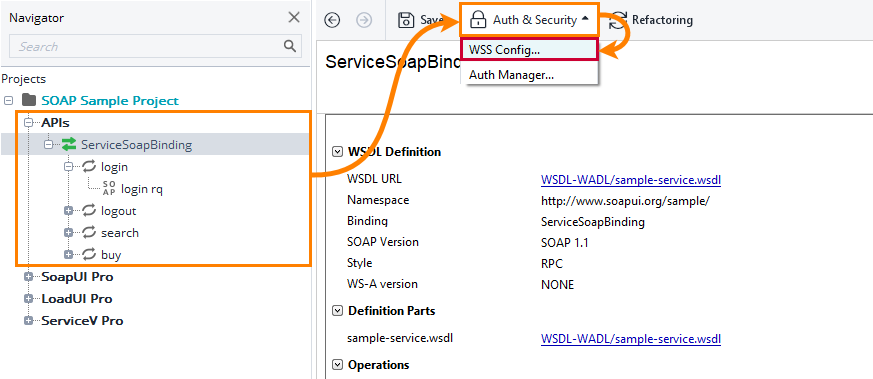Select ServiceV Pro in the tree
The height and width of the screenshot is (379, 873).
[82, 321]
